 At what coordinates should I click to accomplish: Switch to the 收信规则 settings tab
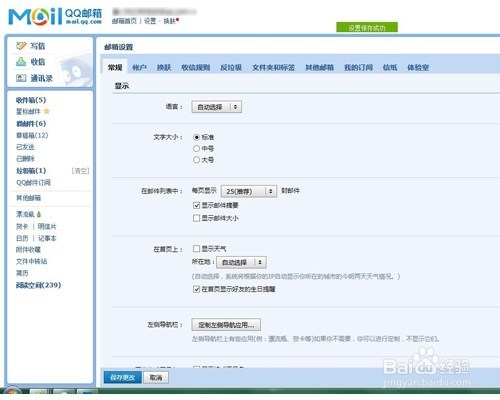[x=196, y=68]
